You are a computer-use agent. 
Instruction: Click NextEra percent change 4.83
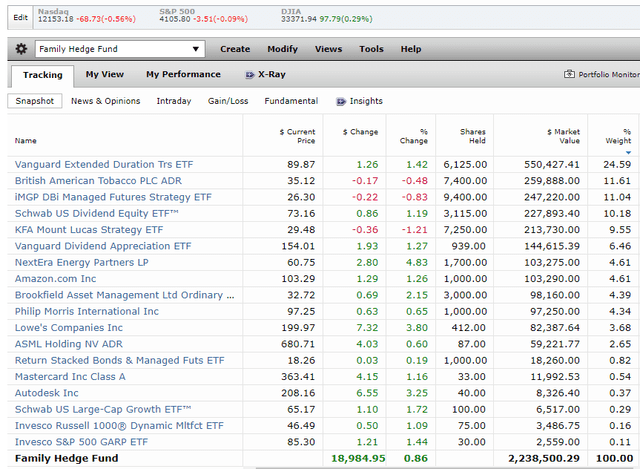coord(417,262)
